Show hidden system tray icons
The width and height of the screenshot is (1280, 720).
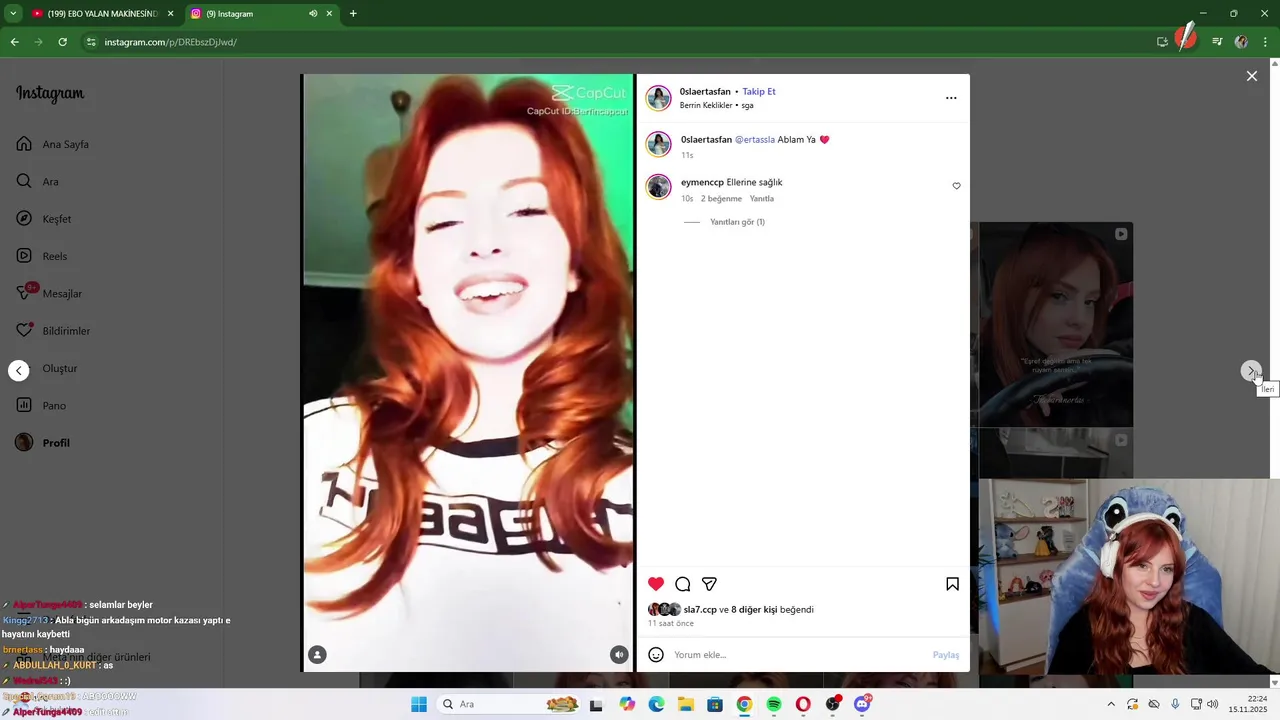pyautogui.click(x=1111, y=704)
